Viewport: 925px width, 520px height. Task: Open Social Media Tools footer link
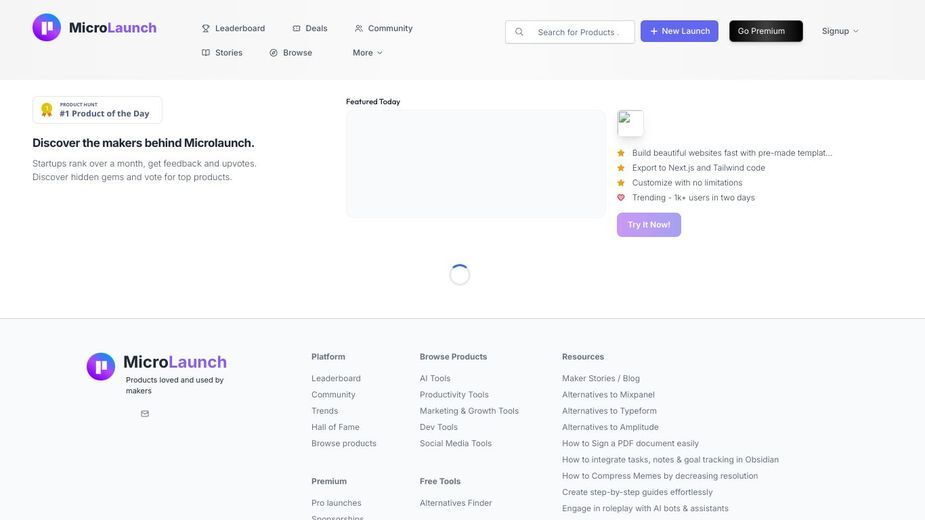tap(455, 443)
